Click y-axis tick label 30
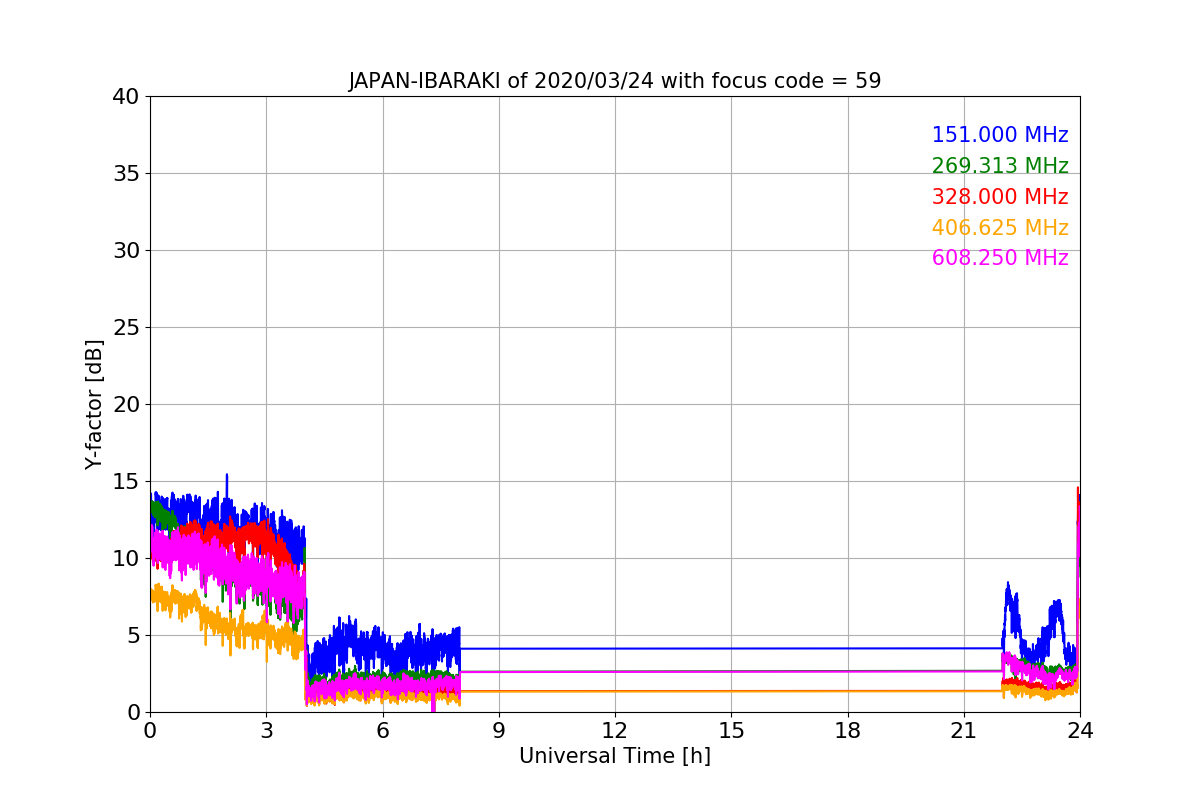This screenshot has height=800, width=1200. click(126, 251)
